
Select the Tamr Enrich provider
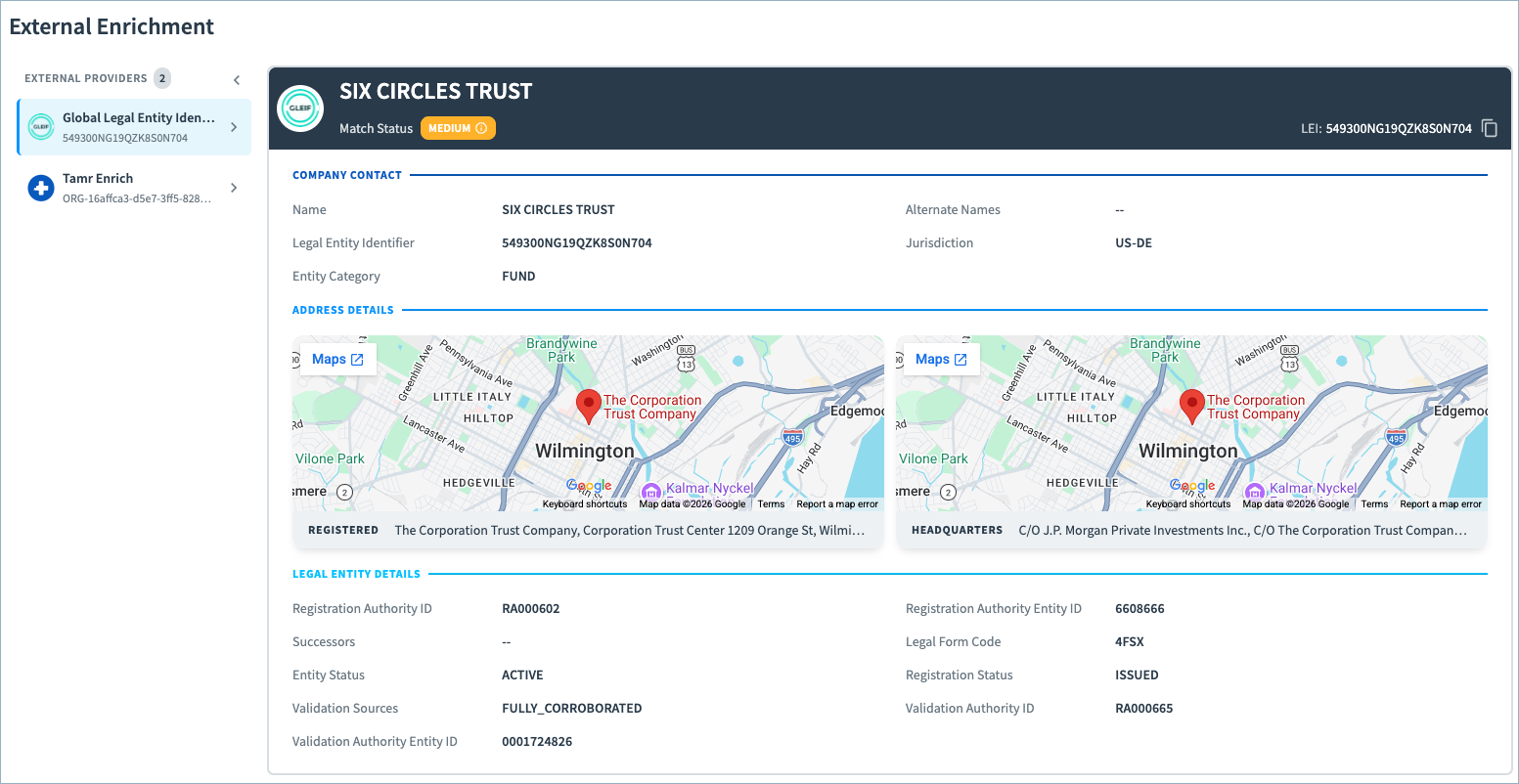[134, 188]
